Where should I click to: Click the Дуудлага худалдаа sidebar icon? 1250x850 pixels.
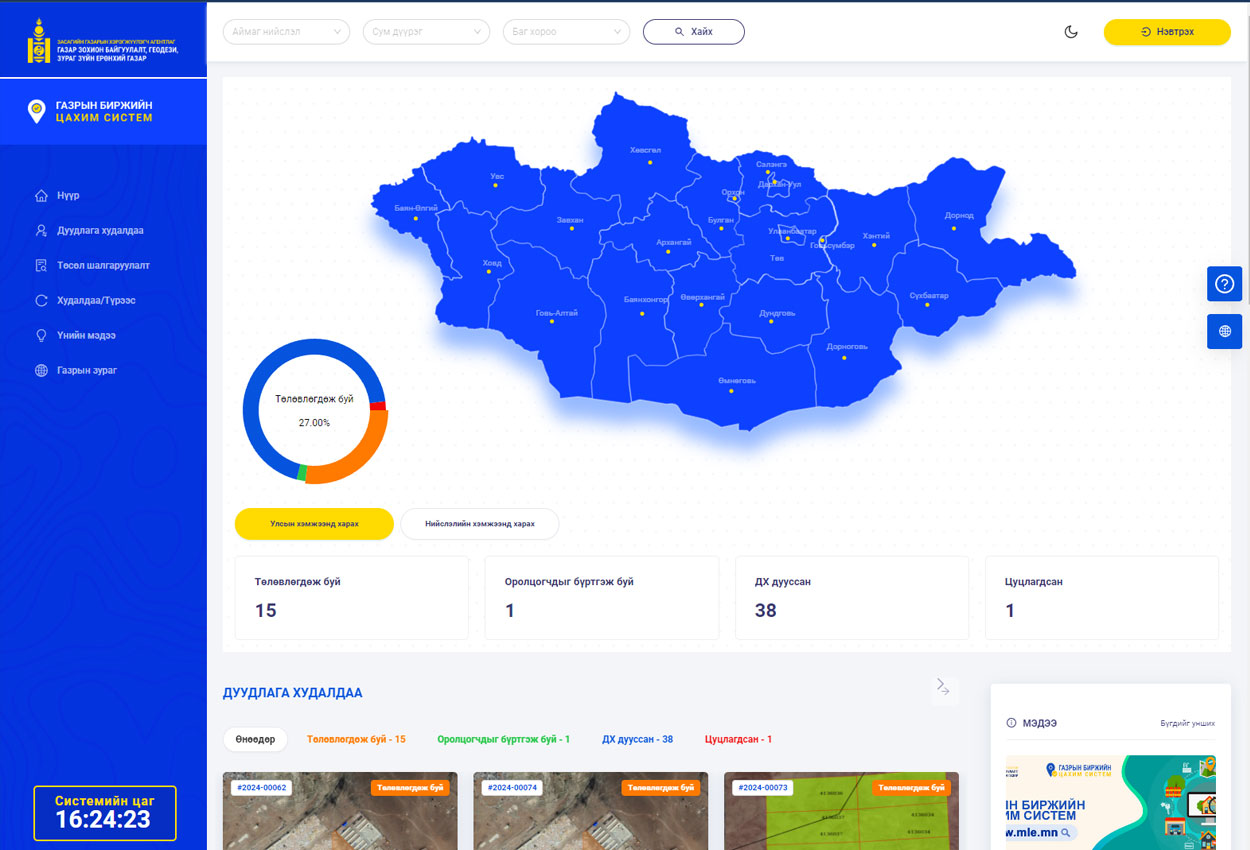click(x=41, y=231)
